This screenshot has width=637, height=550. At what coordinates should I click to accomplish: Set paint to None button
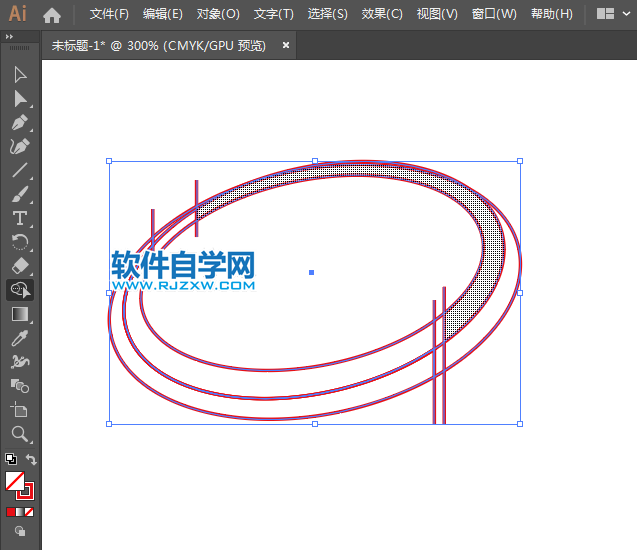coord(29,512)
